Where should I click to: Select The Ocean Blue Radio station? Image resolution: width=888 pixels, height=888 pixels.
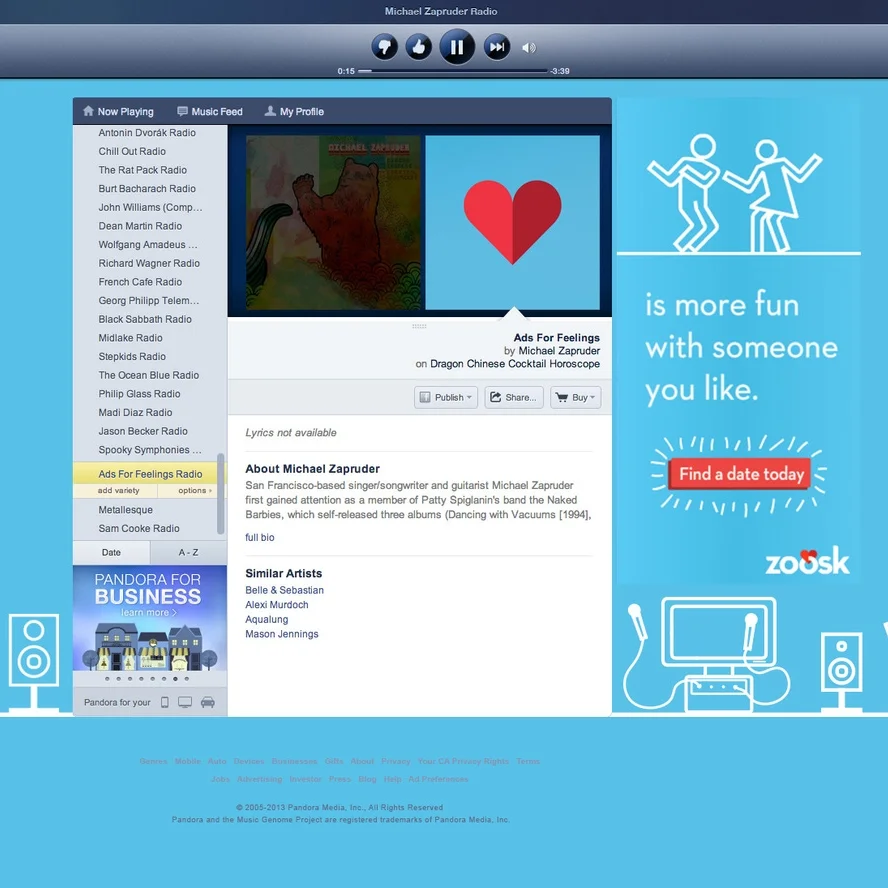click(x=149, y=375)
